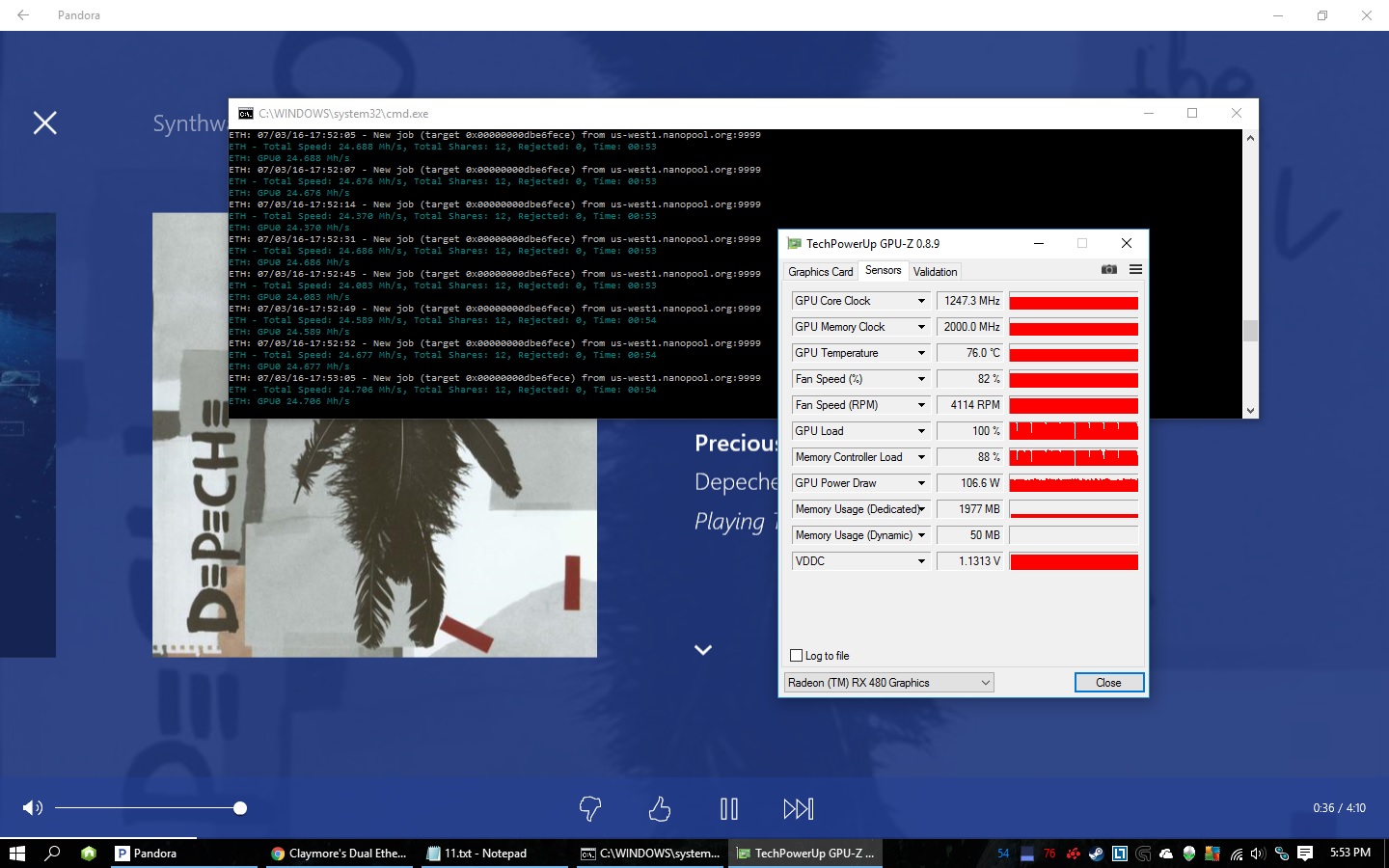The width and height of the screenshot is (1389, 868).
Task: Thumb down the current Pandora track
Action: coord(590,808)
